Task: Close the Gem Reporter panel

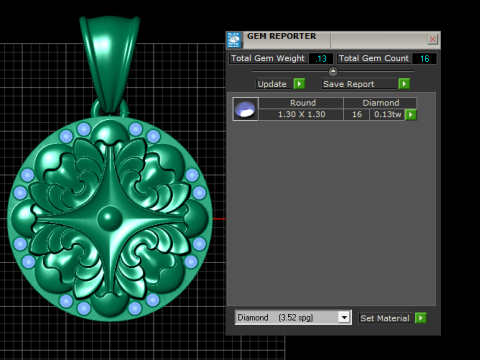Action: (x=432, y=39)
